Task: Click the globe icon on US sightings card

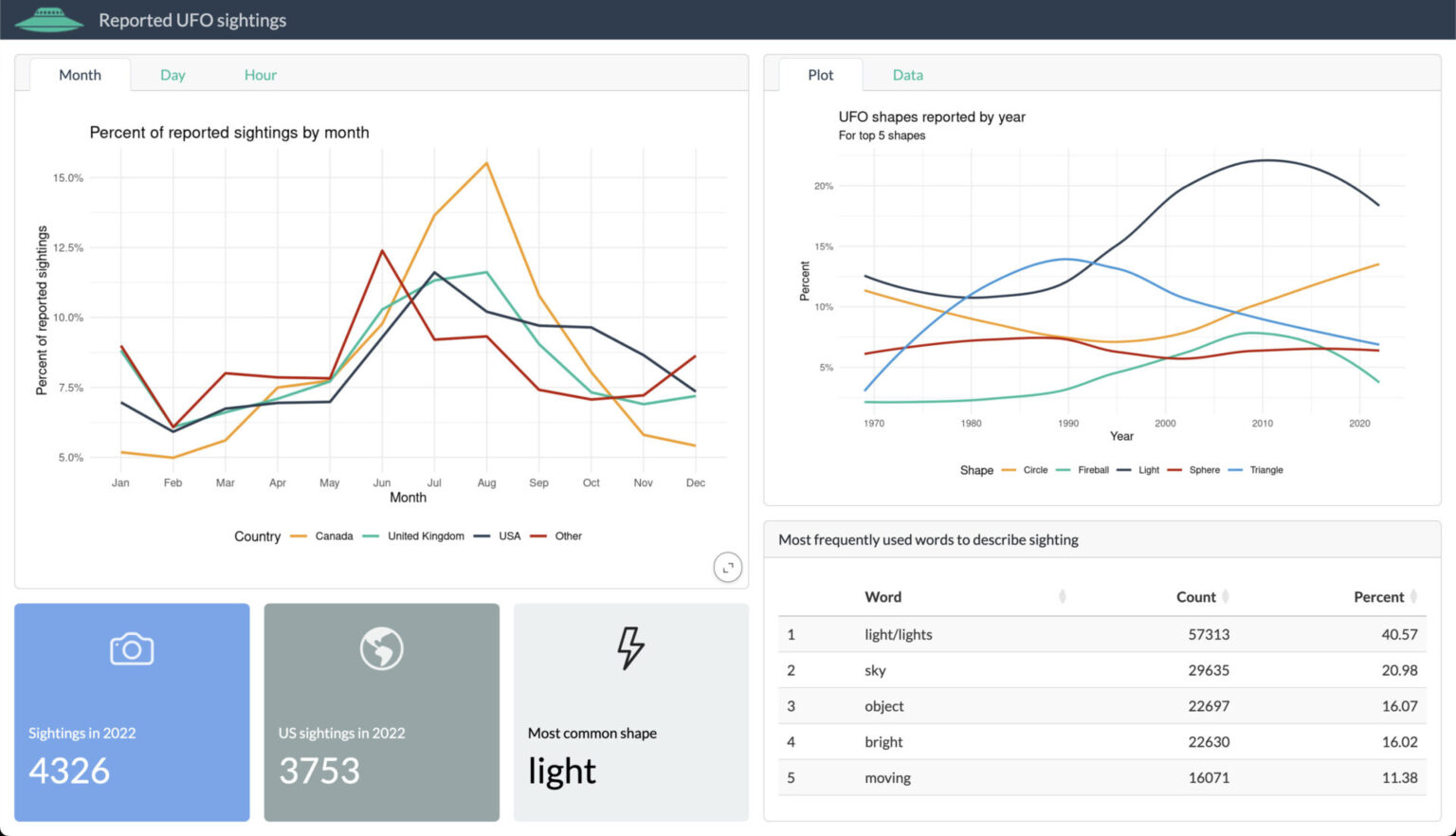Action: [381, 648]
